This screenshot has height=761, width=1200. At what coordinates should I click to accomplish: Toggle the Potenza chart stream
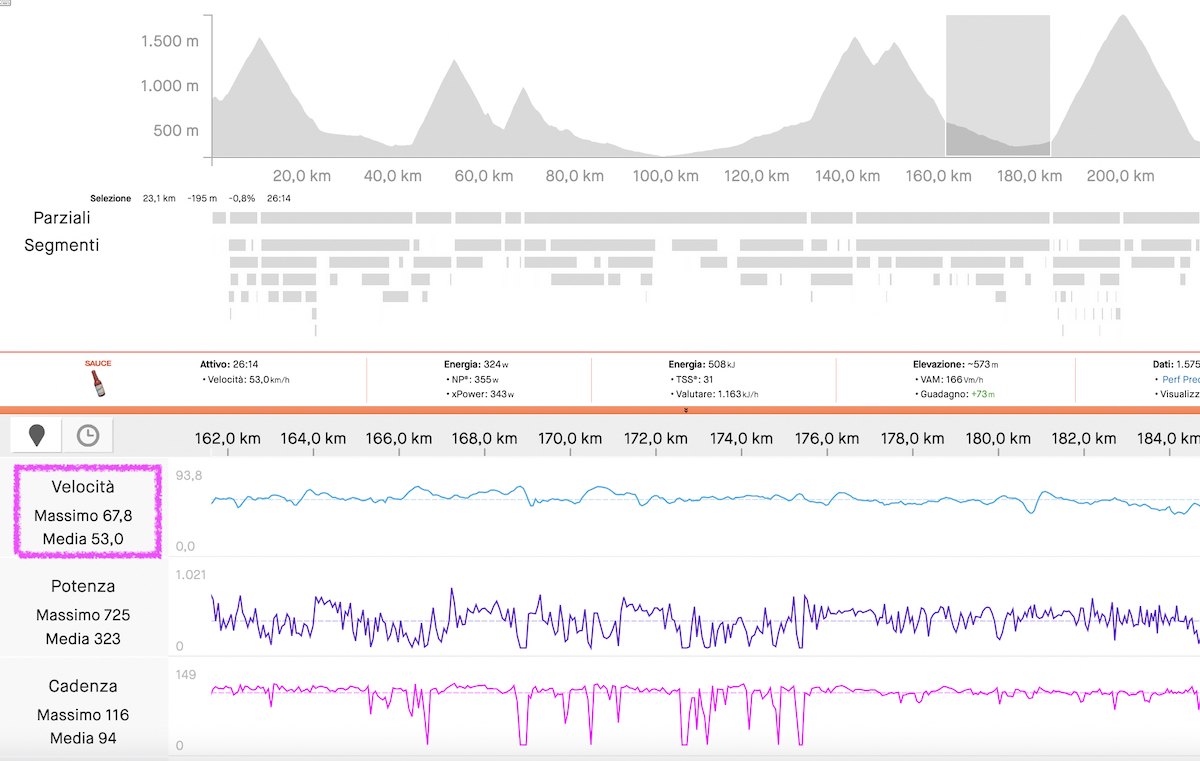[83, 611]
